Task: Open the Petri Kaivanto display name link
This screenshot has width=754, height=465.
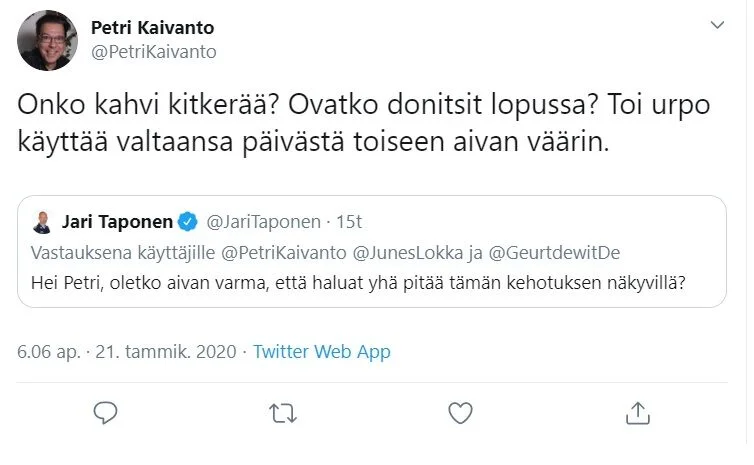Action: tap(152, 28)
